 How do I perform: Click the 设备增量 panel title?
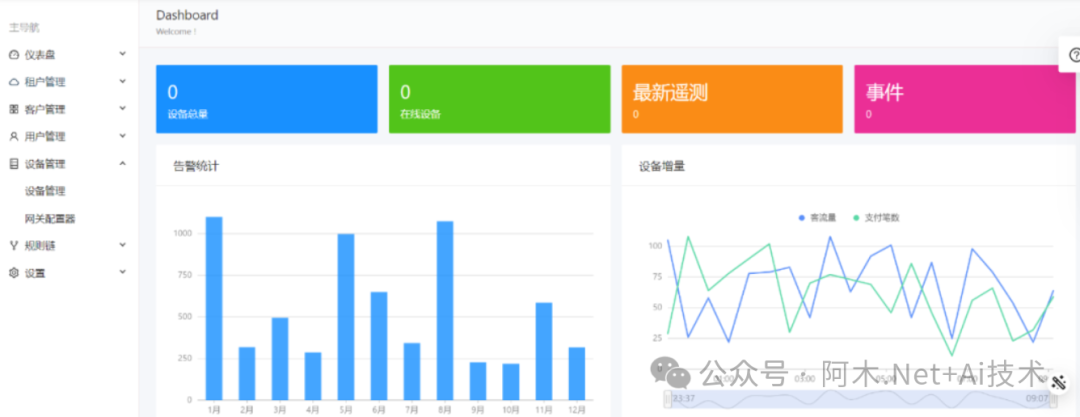662,166
